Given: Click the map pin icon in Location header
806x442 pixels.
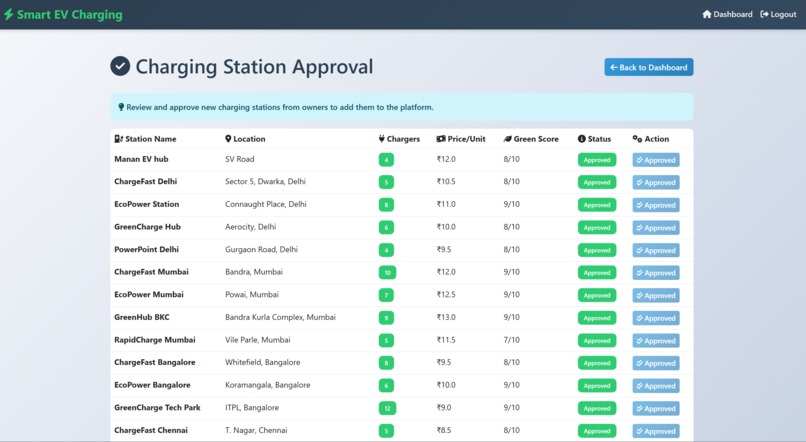Looking at the screenshot, I should [x=228, y=139].
